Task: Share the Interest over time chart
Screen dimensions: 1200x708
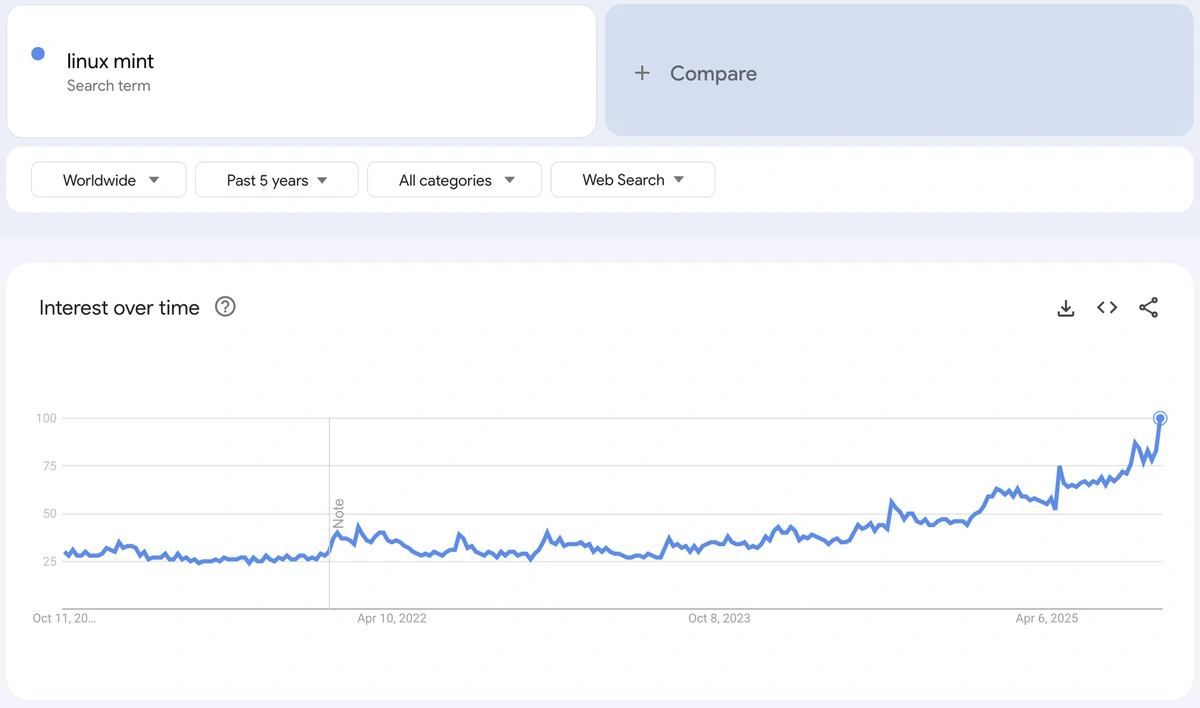Action: pyautogui.click(x=1148, y=308)
